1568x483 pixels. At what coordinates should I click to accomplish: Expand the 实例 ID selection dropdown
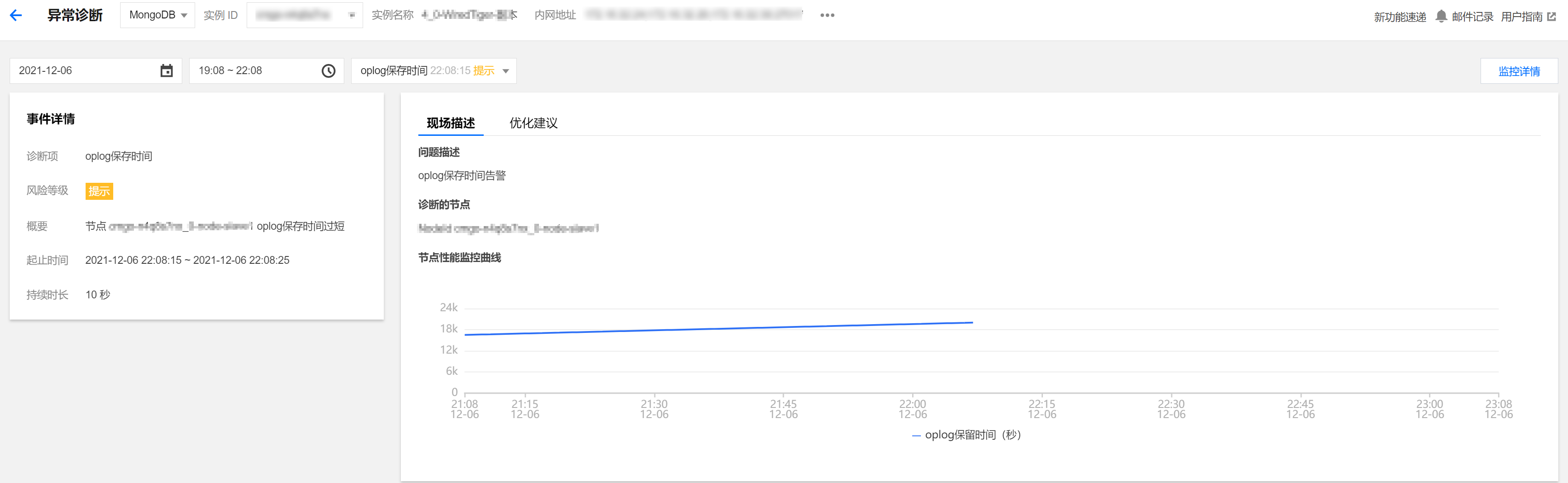[x=304, y=15]
